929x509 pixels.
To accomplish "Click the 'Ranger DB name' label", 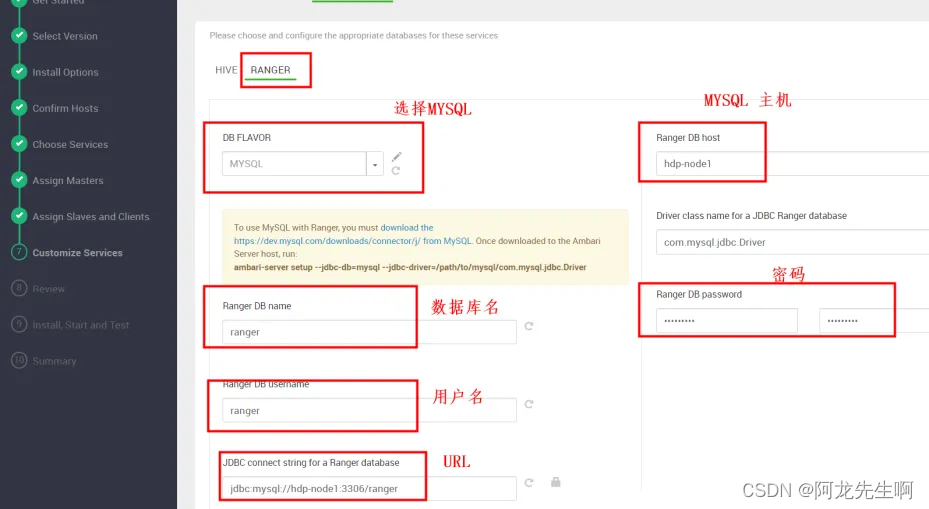I will point(257,306).
